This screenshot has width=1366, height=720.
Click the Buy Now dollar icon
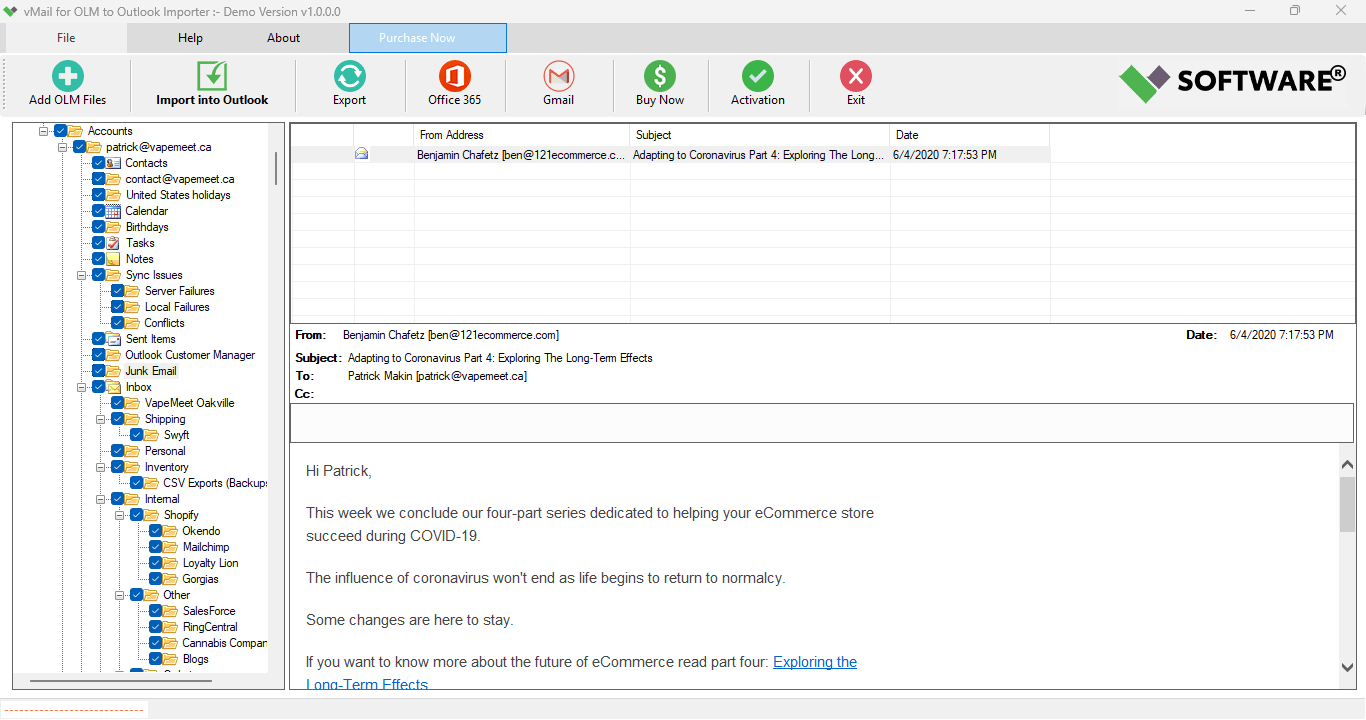tap(660, 76)
